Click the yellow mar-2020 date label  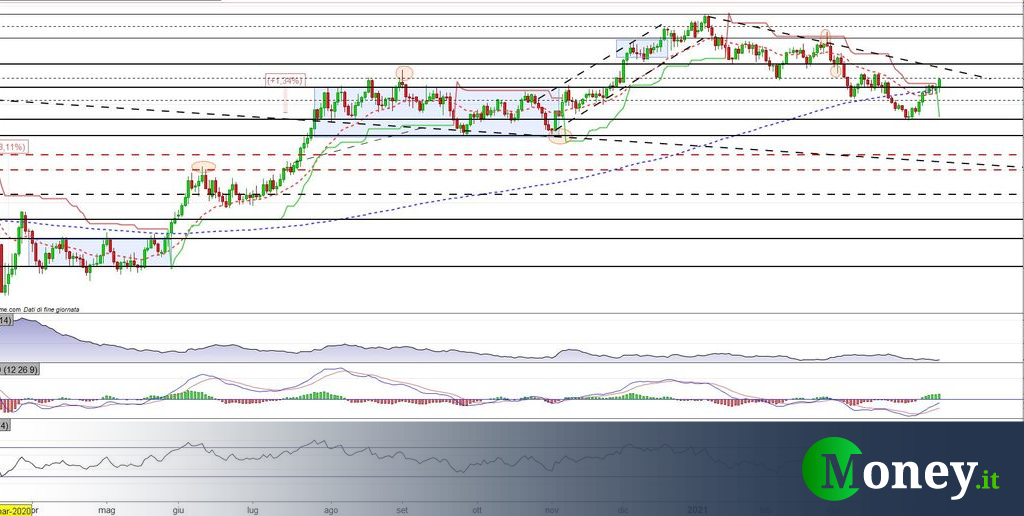pyautogui.click(x=16, y=508)
